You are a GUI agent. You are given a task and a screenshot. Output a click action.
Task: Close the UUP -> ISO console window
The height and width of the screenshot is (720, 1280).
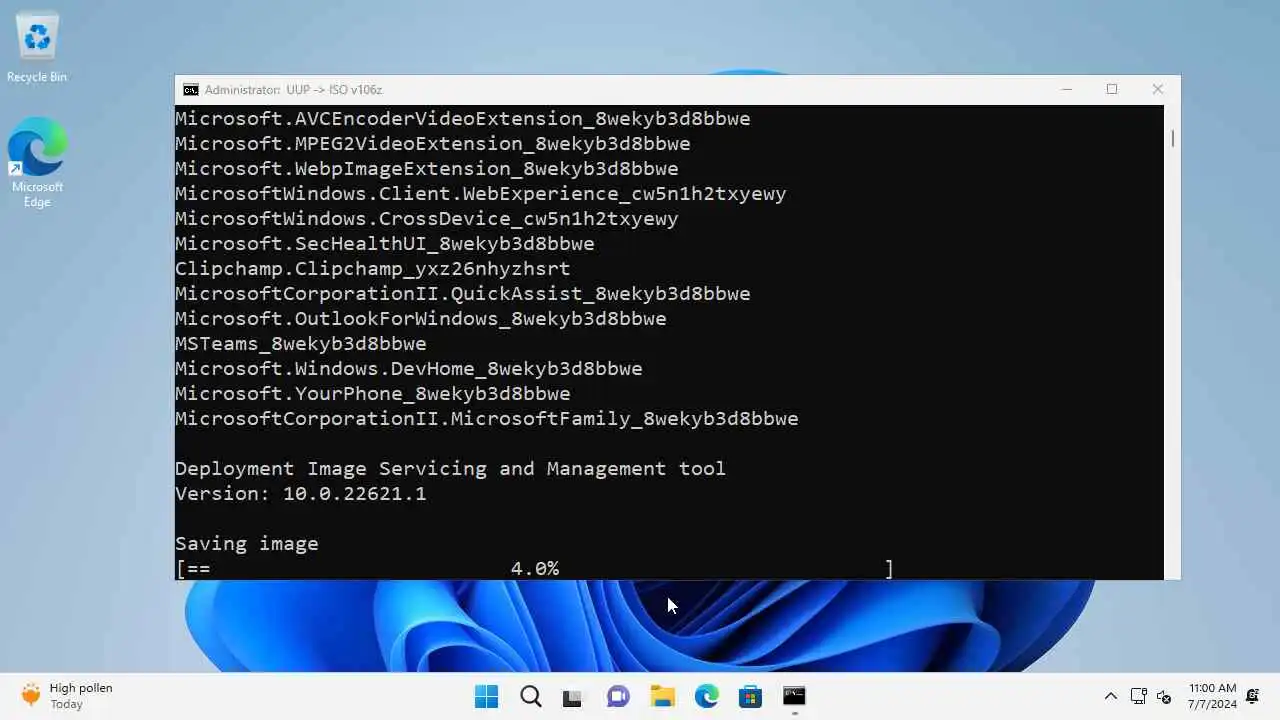[1158, 89]
